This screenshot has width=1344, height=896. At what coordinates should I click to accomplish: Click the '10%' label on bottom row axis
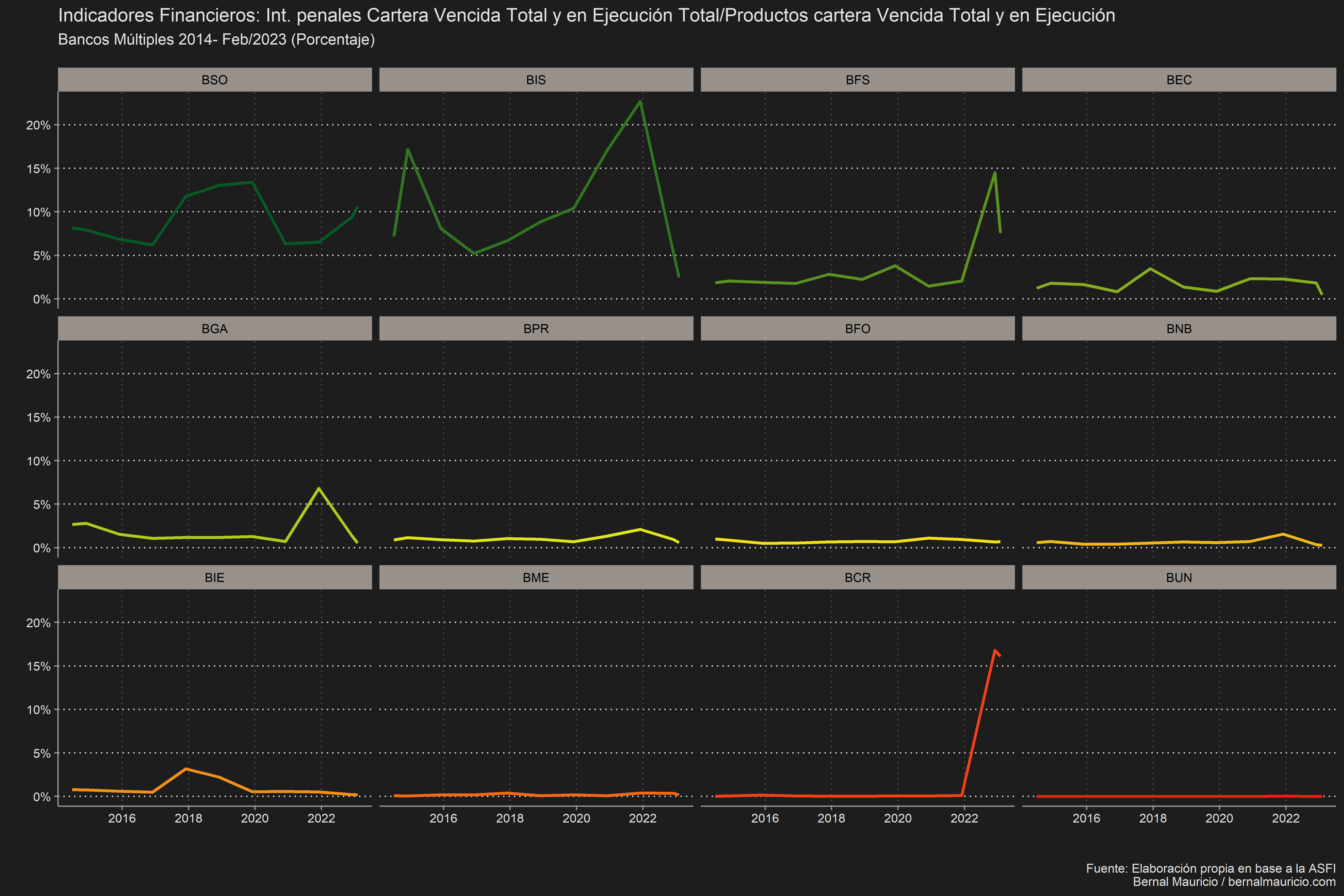click(x=38, y=710)
